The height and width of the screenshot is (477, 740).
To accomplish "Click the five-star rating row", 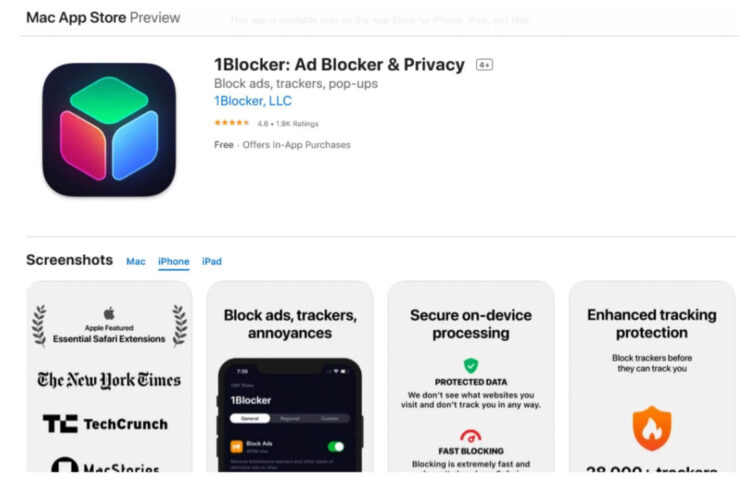I will coord(266,123).
